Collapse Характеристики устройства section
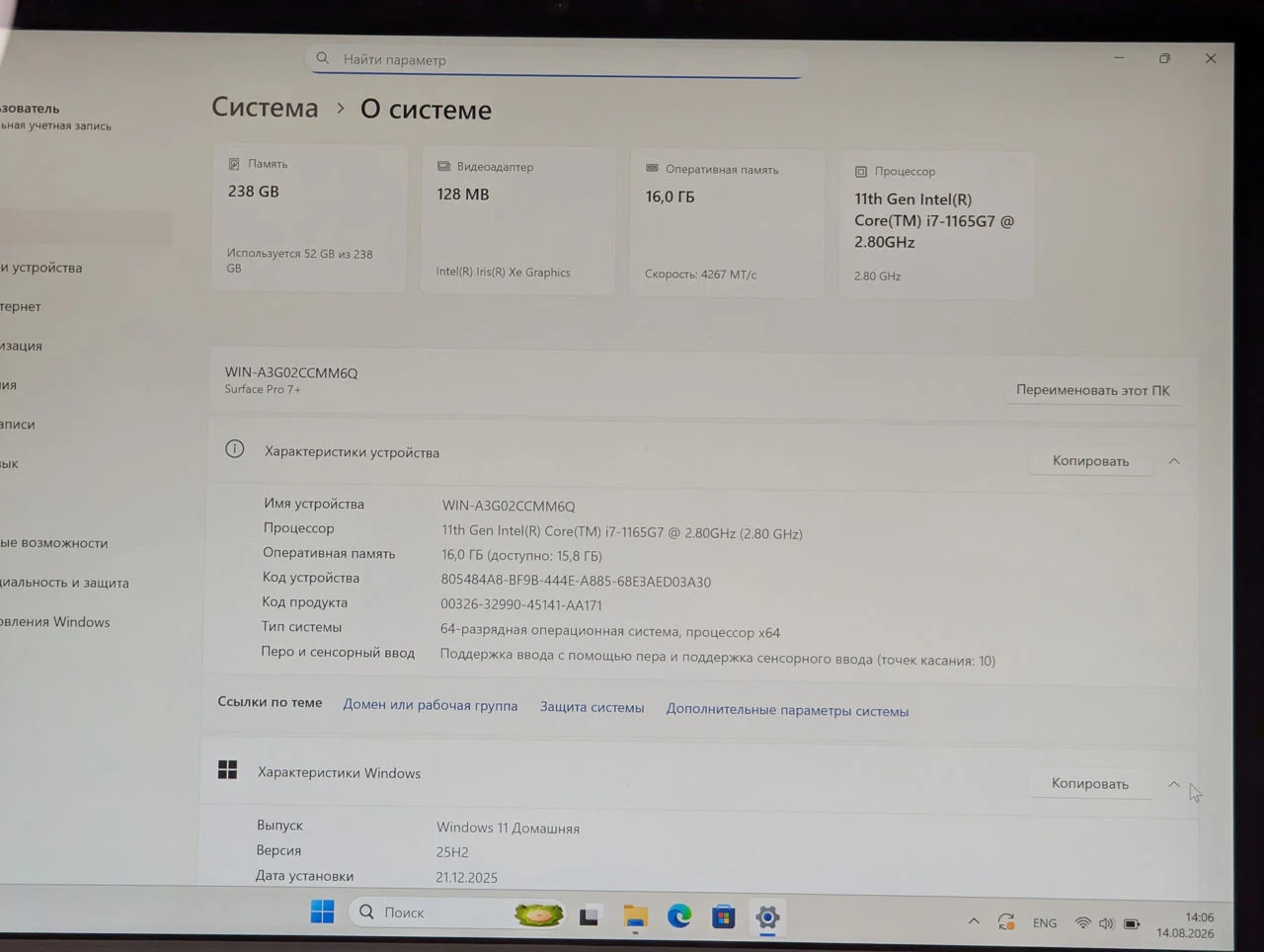This screenshot has width=1264, height=952. coord(1174,461)
